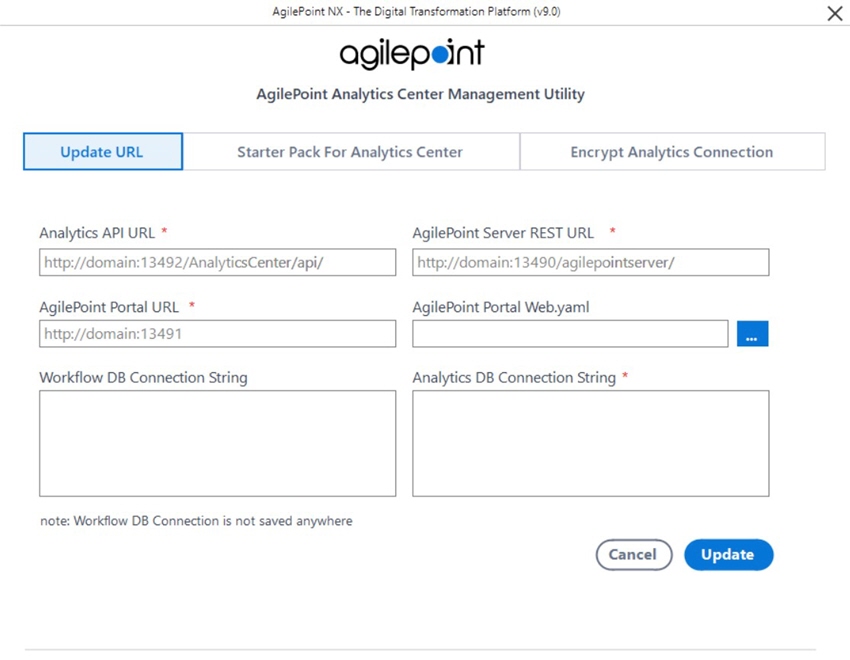Click into the AgilePoint Server REST URL field
850x660 pixels.
[x=590, y=262]
